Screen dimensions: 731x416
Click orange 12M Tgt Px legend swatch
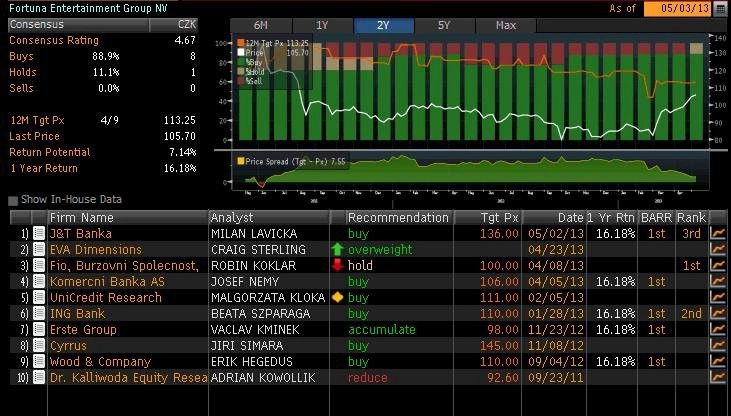[x=241, y=43]
